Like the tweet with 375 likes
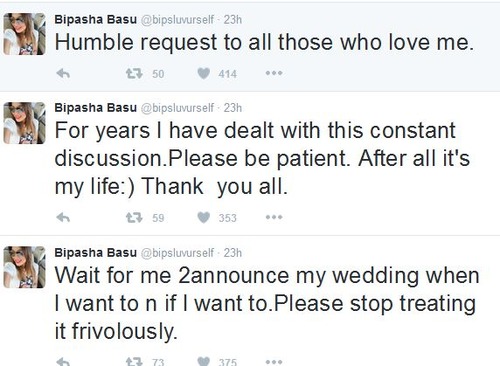This screenshot has height=366, width=500. click(x=204, y=362)
